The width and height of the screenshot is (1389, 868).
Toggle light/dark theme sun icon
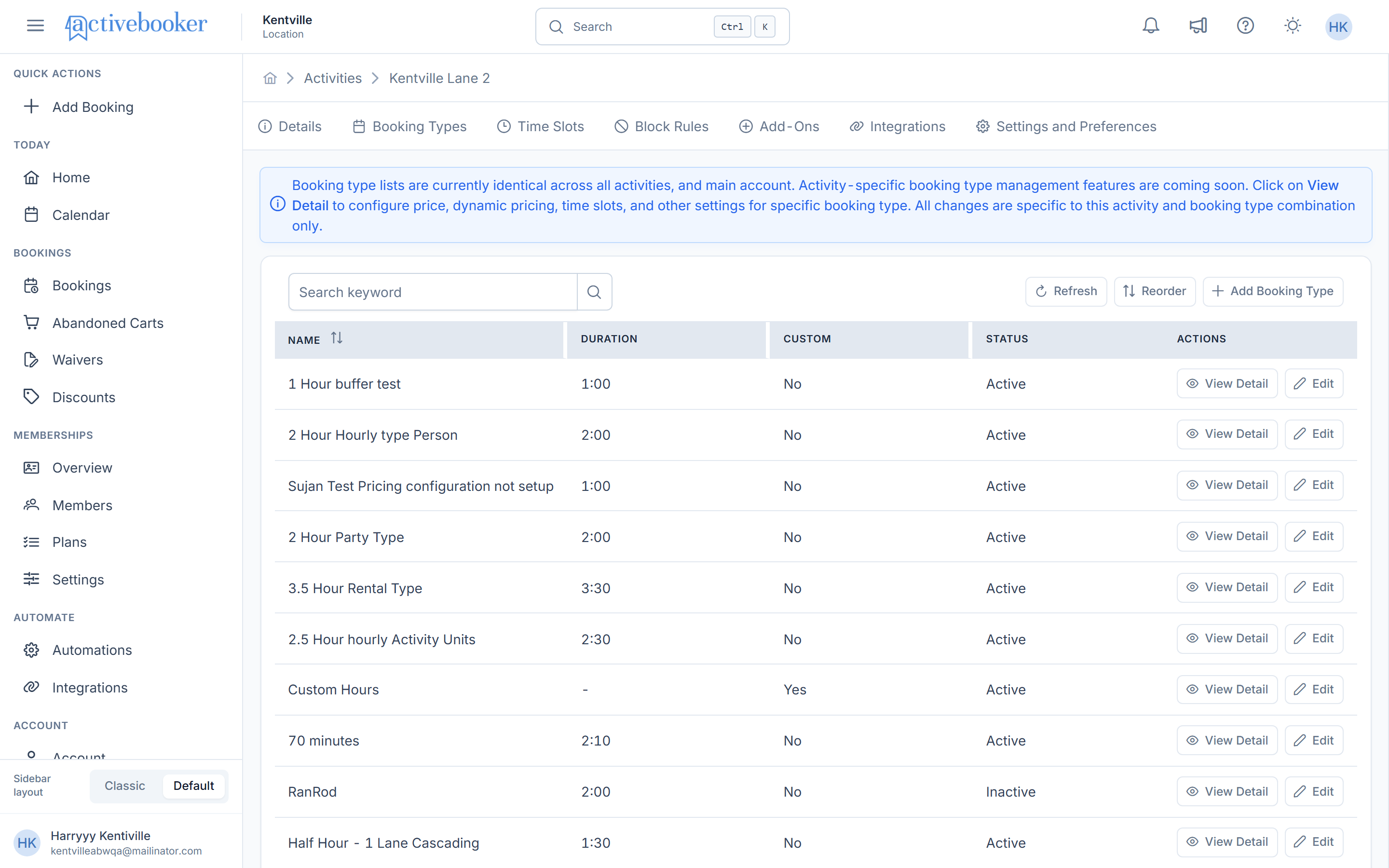click(x=1292, y=26)
